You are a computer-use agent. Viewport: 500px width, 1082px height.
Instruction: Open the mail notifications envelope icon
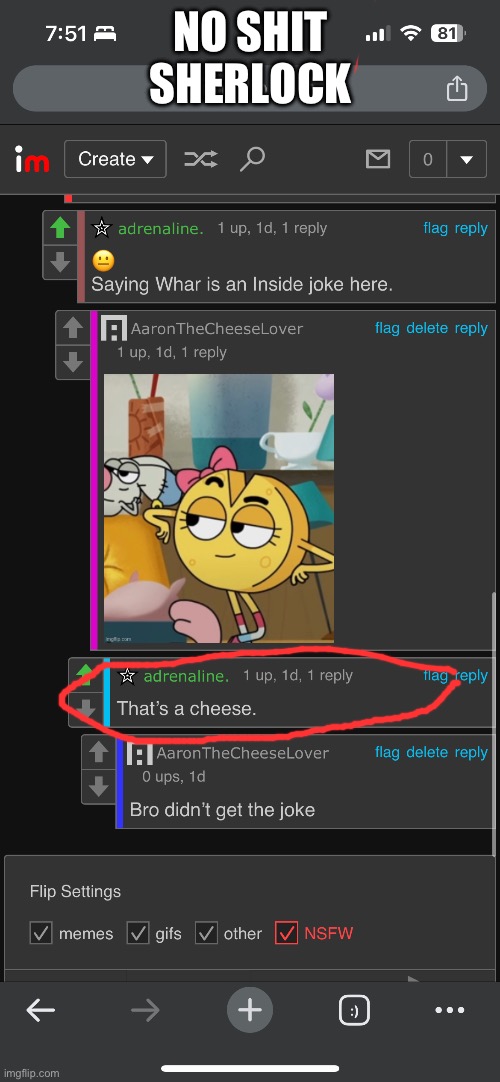(x=377, y=159)
